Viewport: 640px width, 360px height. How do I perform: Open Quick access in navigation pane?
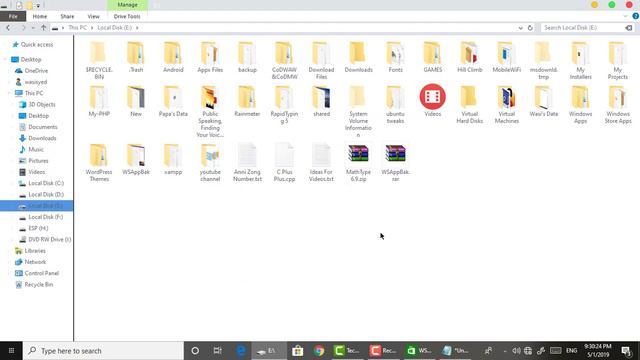pos(37,44)
